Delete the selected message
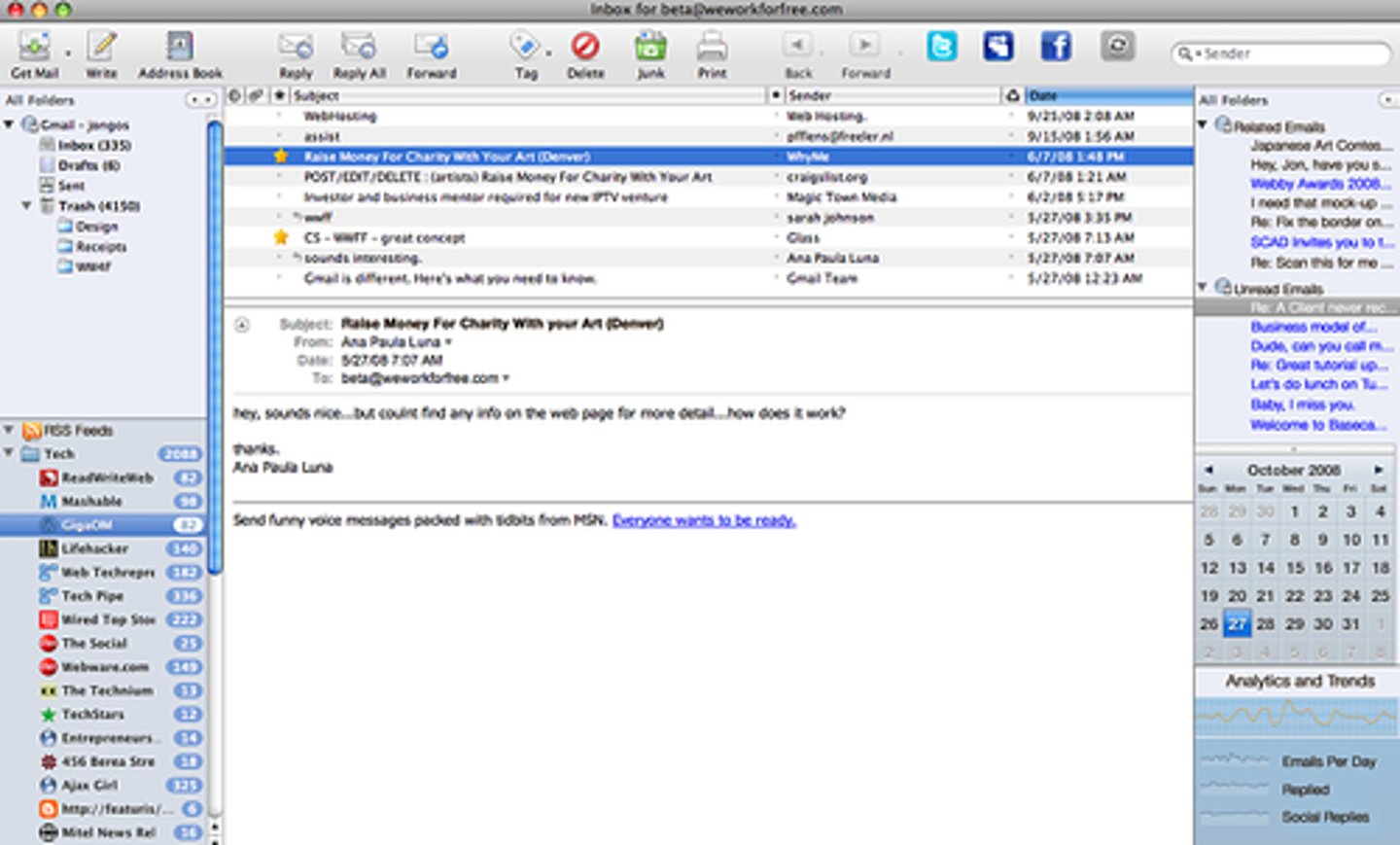 click(585, 47)
